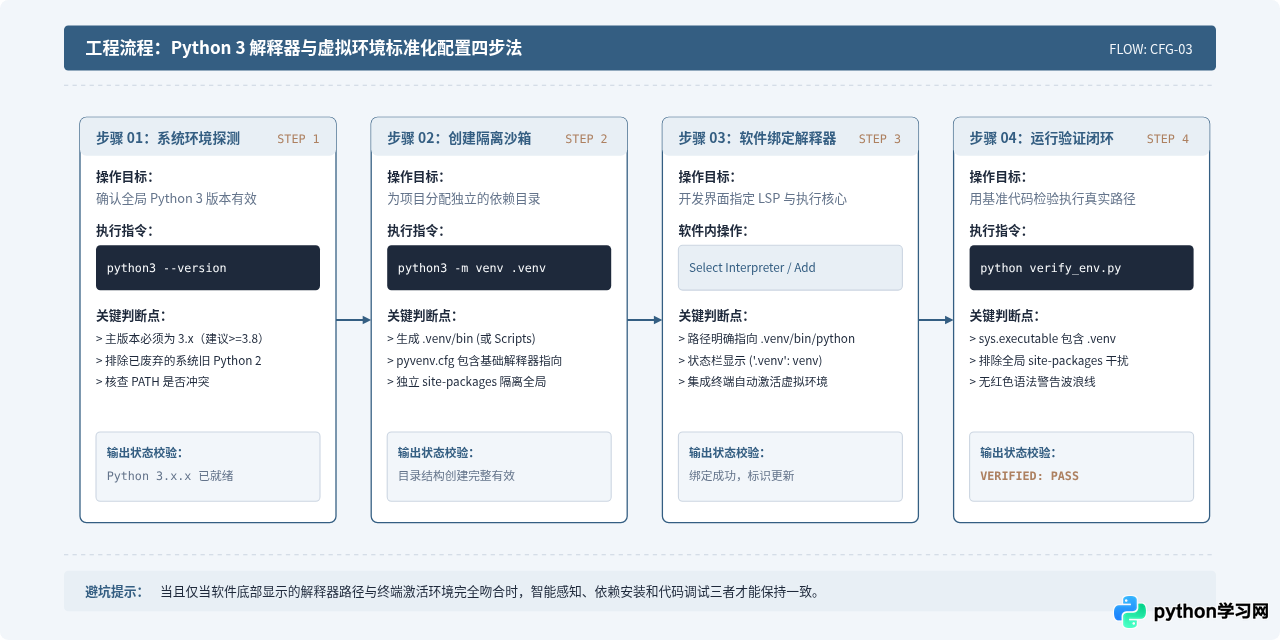Click '集成终端自动激活虚拟环境' line
Viewport: 1280px width, 640px height.
752,382
